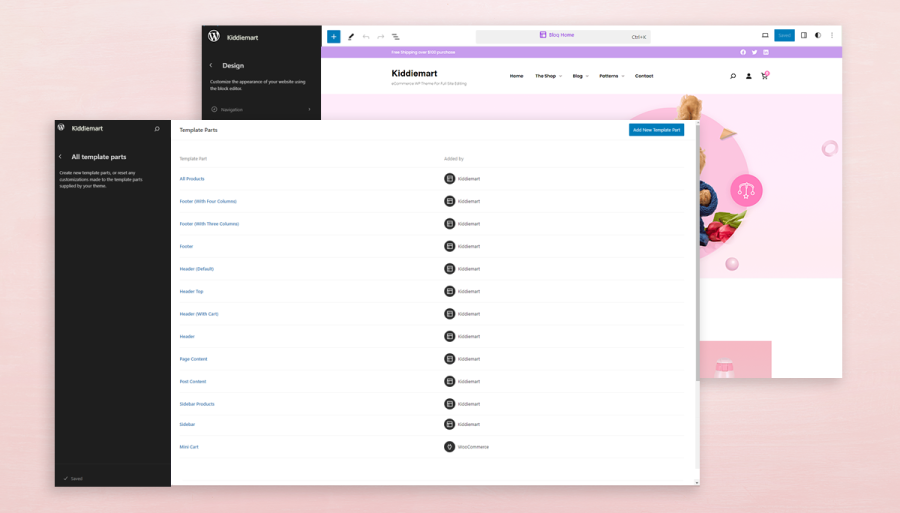900x513 pixels.
Task: Open the Header (With Cart) template part
Action: (x=199, y=314)
